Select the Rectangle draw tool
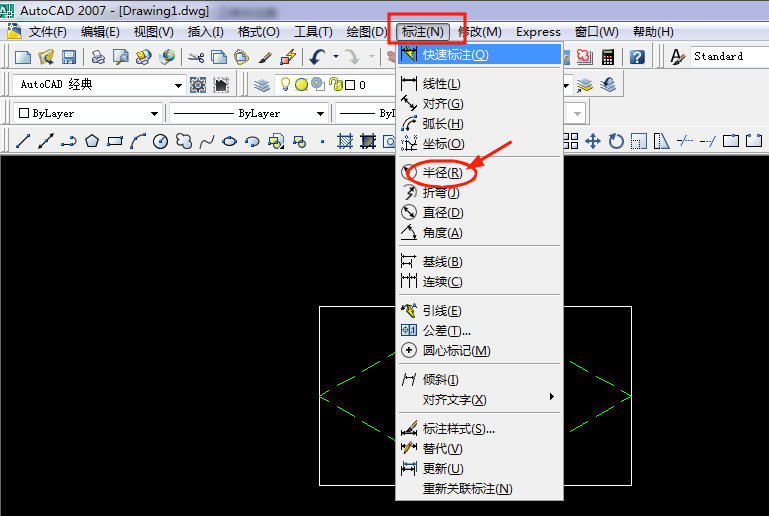The image size is (769, 516). tap(115, 141)
